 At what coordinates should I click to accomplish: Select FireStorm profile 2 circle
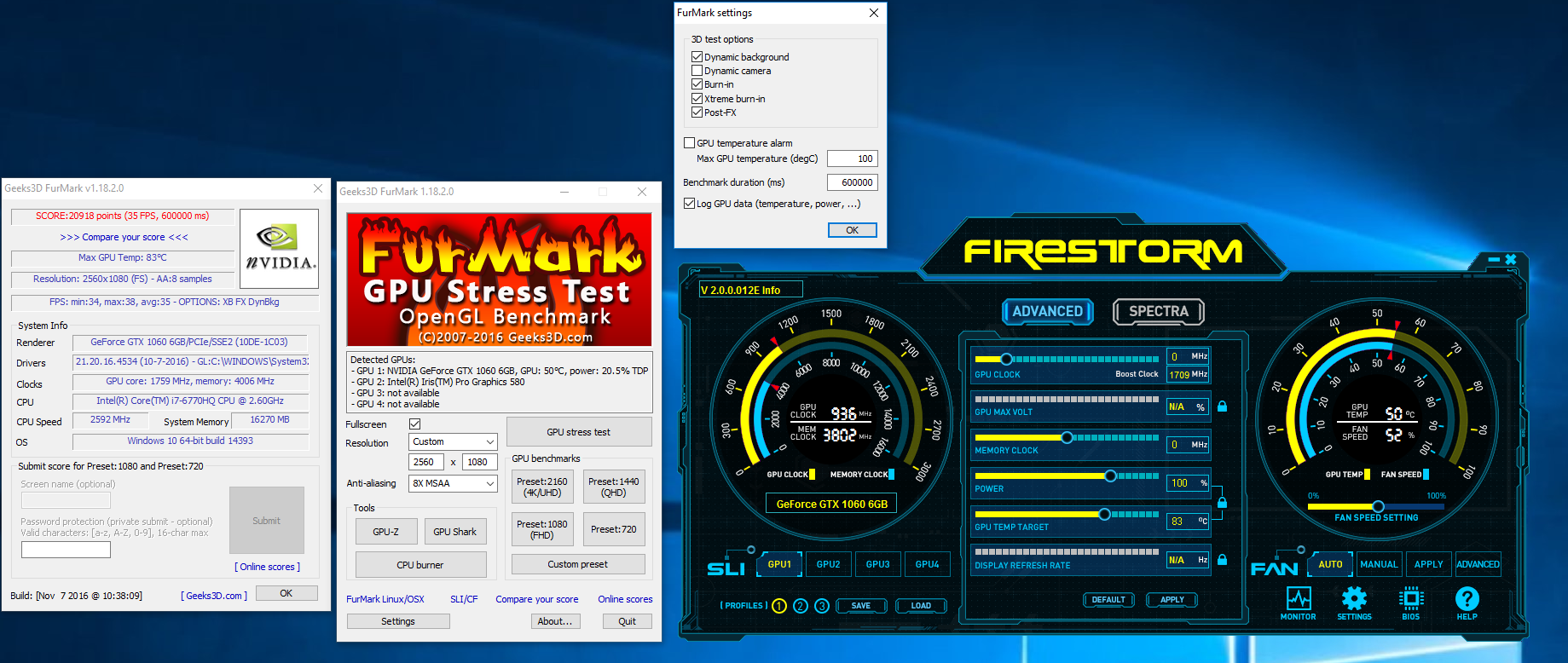801,606
